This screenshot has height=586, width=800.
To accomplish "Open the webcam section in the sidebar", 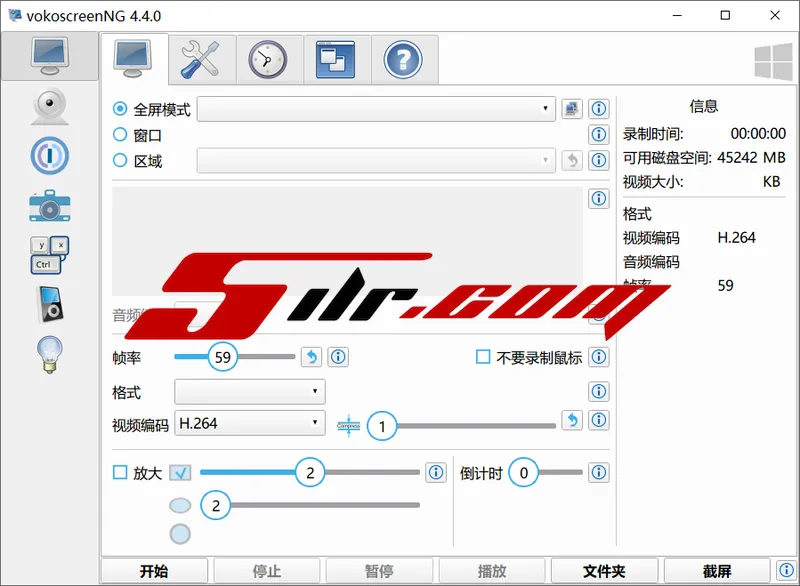I will [x=49, y=106].
